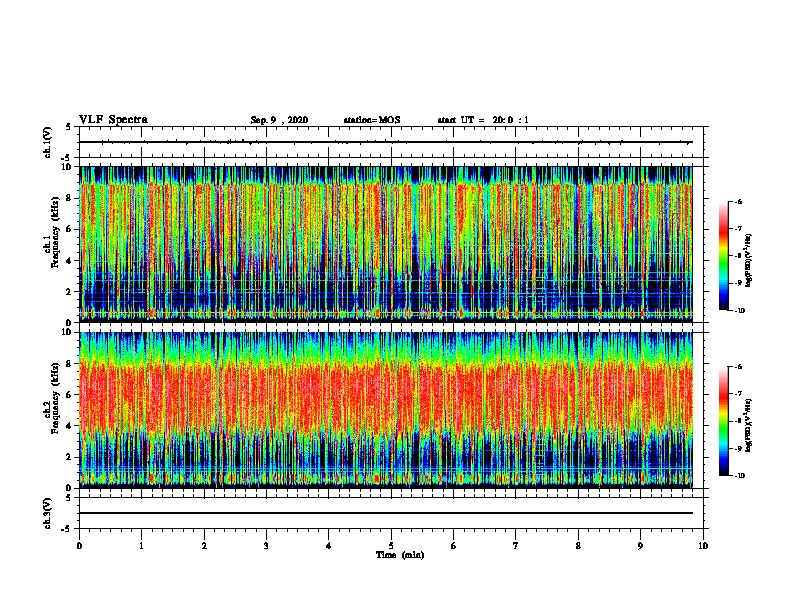Click time axis tick label "5"
This screenshot has height=612, width=792.
click(391, 545)
